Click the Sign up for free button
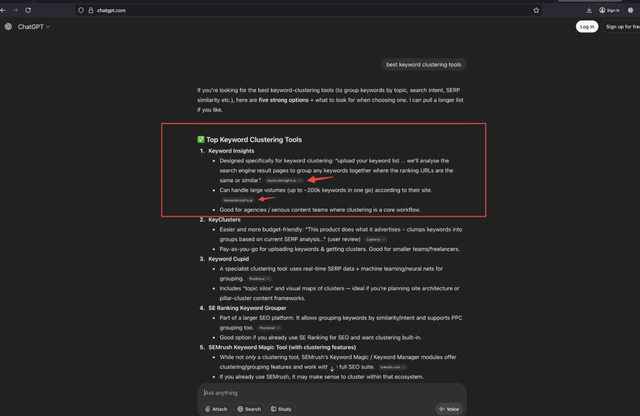The width and height of the screenshot is (640, 416). [x=622, y=27]
